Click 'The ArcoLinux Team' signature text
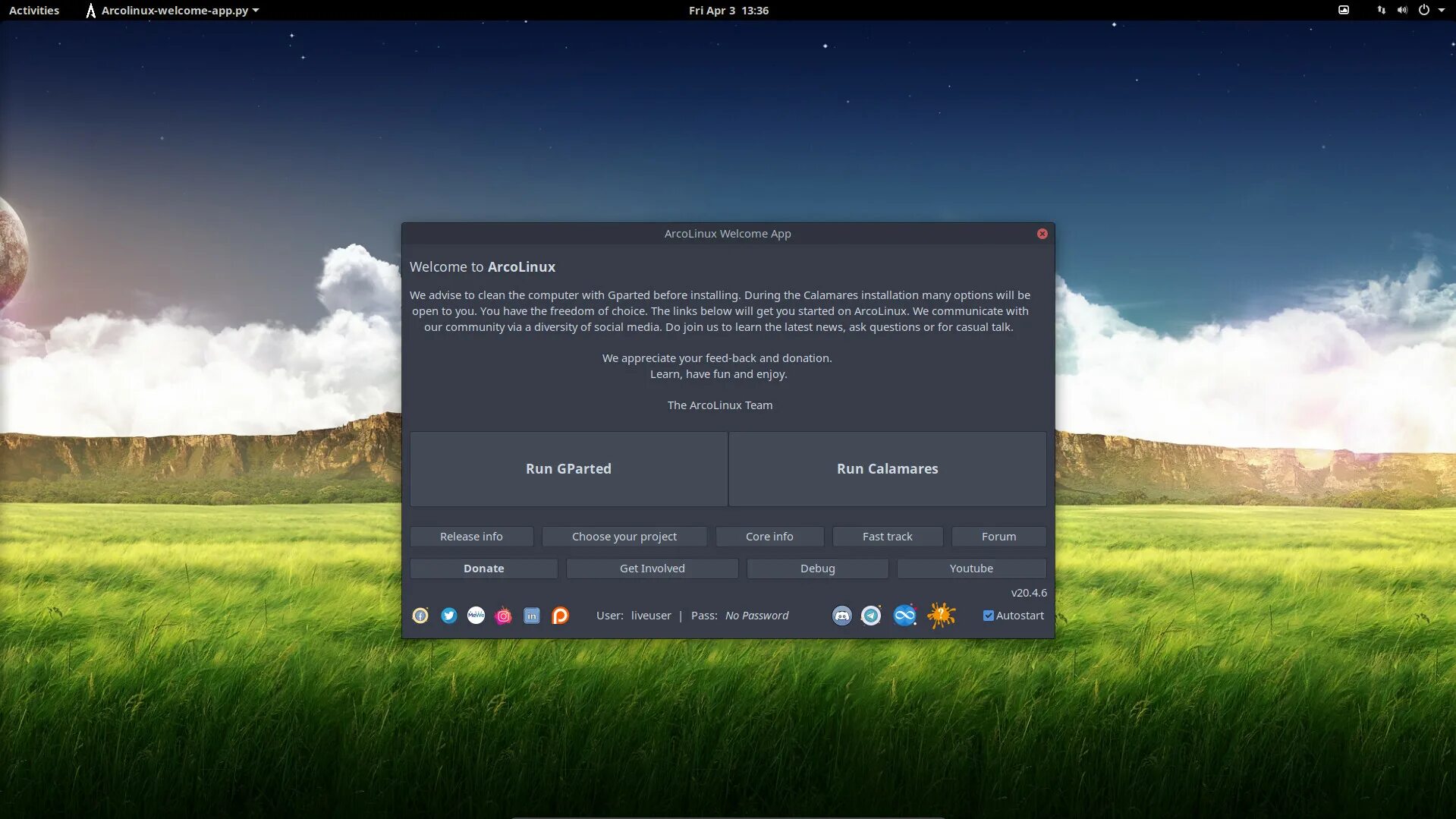 720,405
